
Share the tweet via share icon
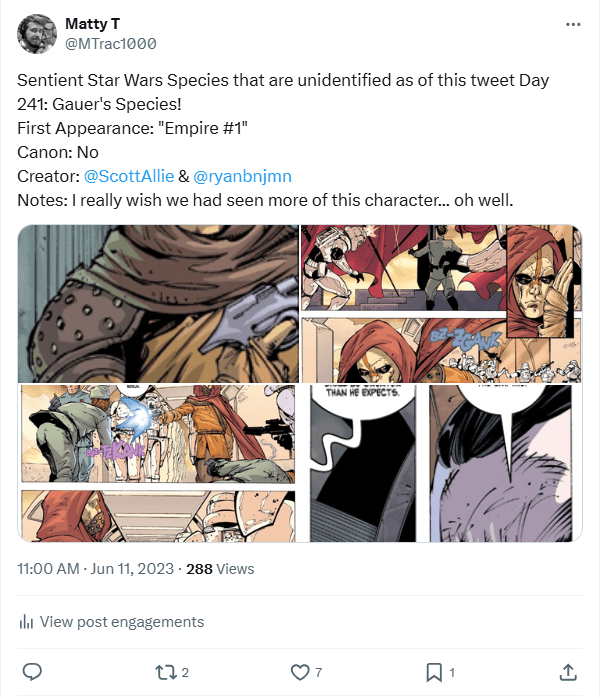coord(567,671)
